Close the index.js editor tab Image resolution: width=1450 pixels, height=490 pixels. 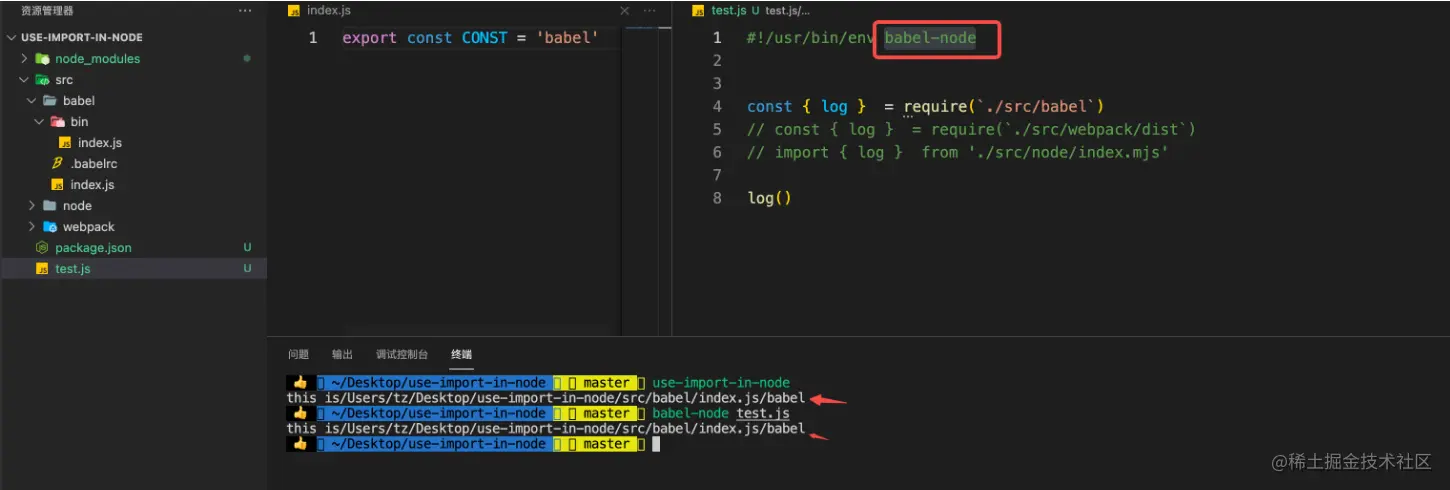coord(625,11)
